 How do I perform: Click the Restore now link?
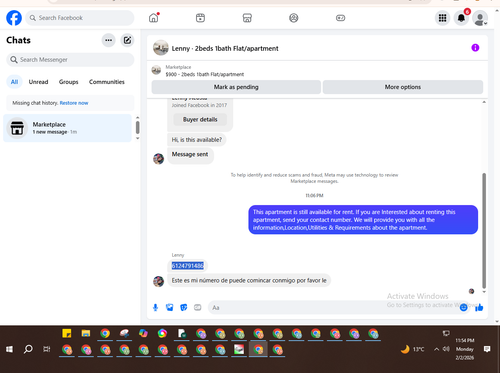(74, 103)
